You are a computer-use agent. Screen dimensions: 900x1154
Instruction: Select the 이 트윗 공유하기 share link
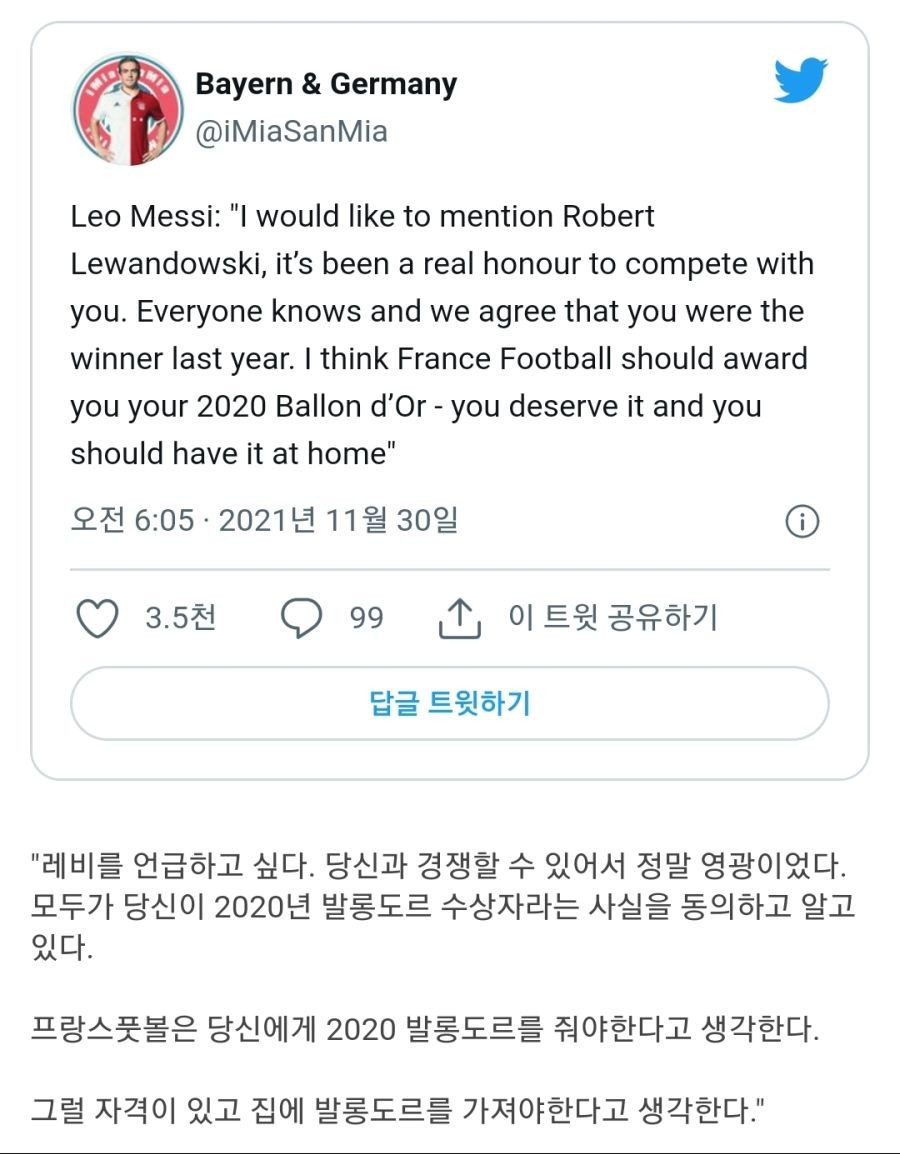pyautogui.click(x=612, y=617)
